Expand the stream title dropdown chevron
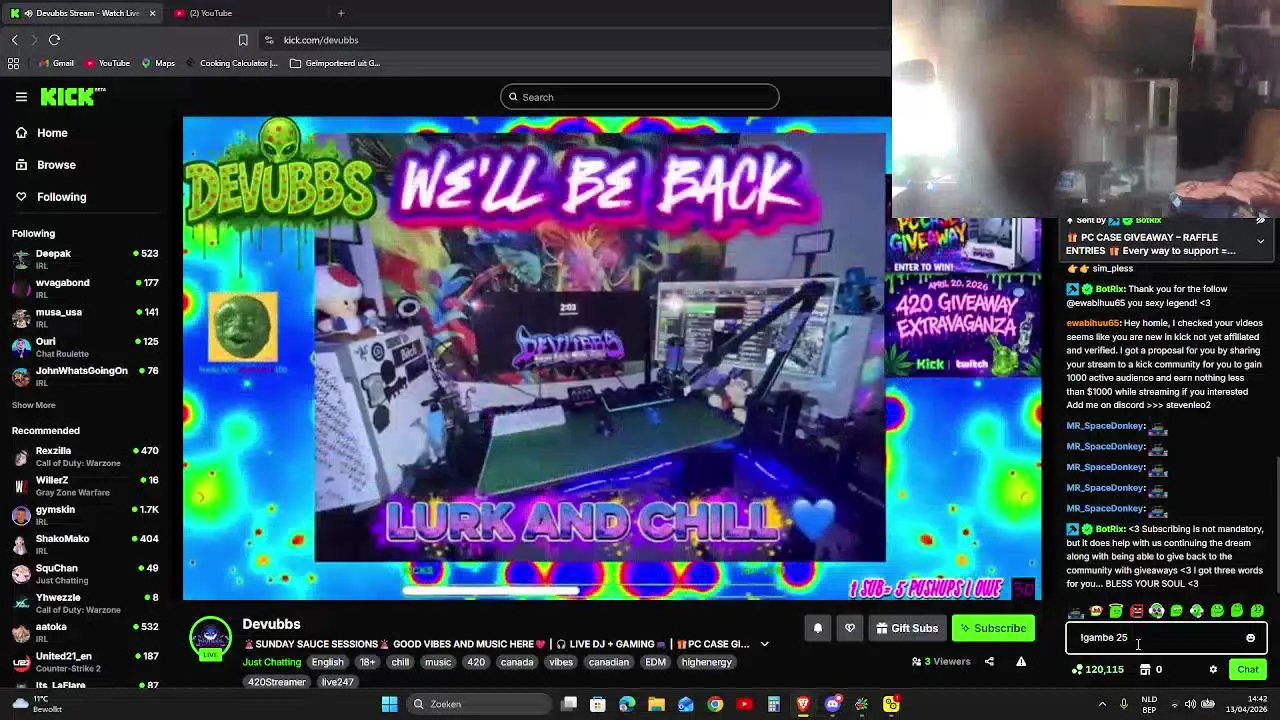Screen dimensions: 1280x720 point(764,644)
